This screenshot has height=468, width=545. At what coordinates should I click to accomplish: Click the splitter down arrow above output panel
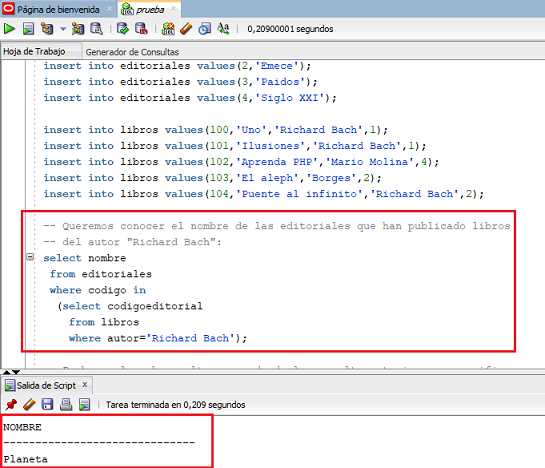[16, 372]
